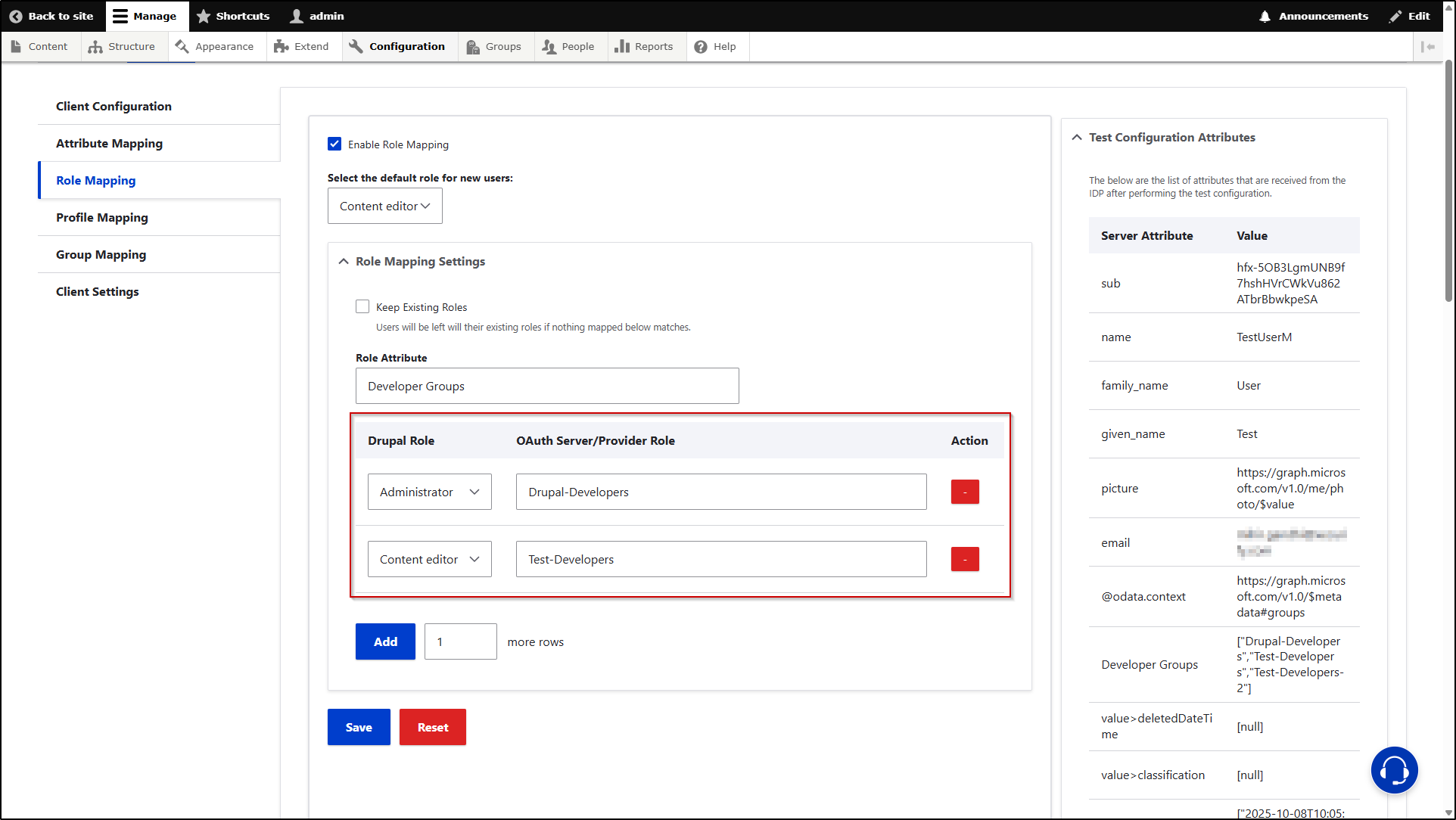Toggle the Manage hamburger menu icon
Viewport: 1456px width, 820px height.
120,16
